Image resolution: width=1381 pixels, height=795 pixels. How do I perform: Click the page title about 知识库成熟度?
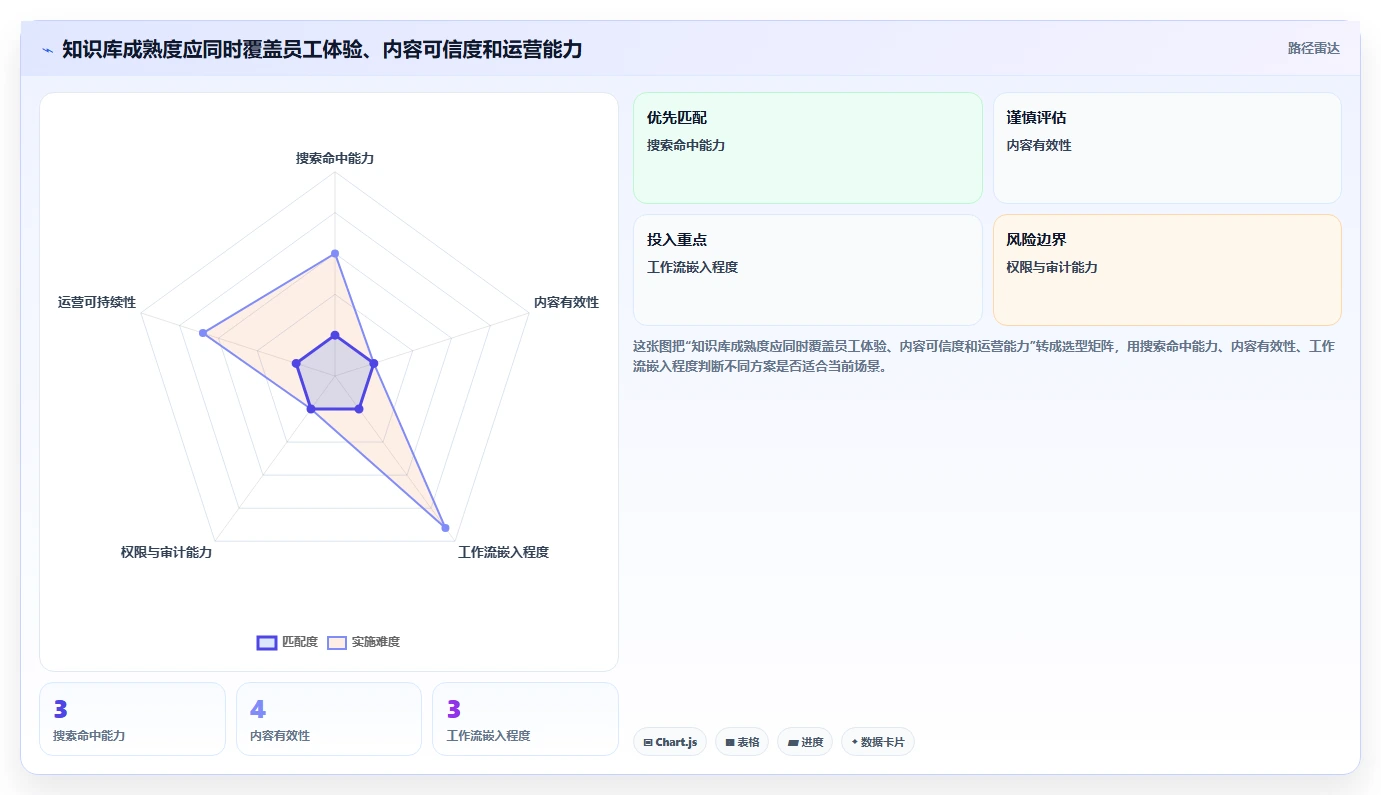coord(322,49)
